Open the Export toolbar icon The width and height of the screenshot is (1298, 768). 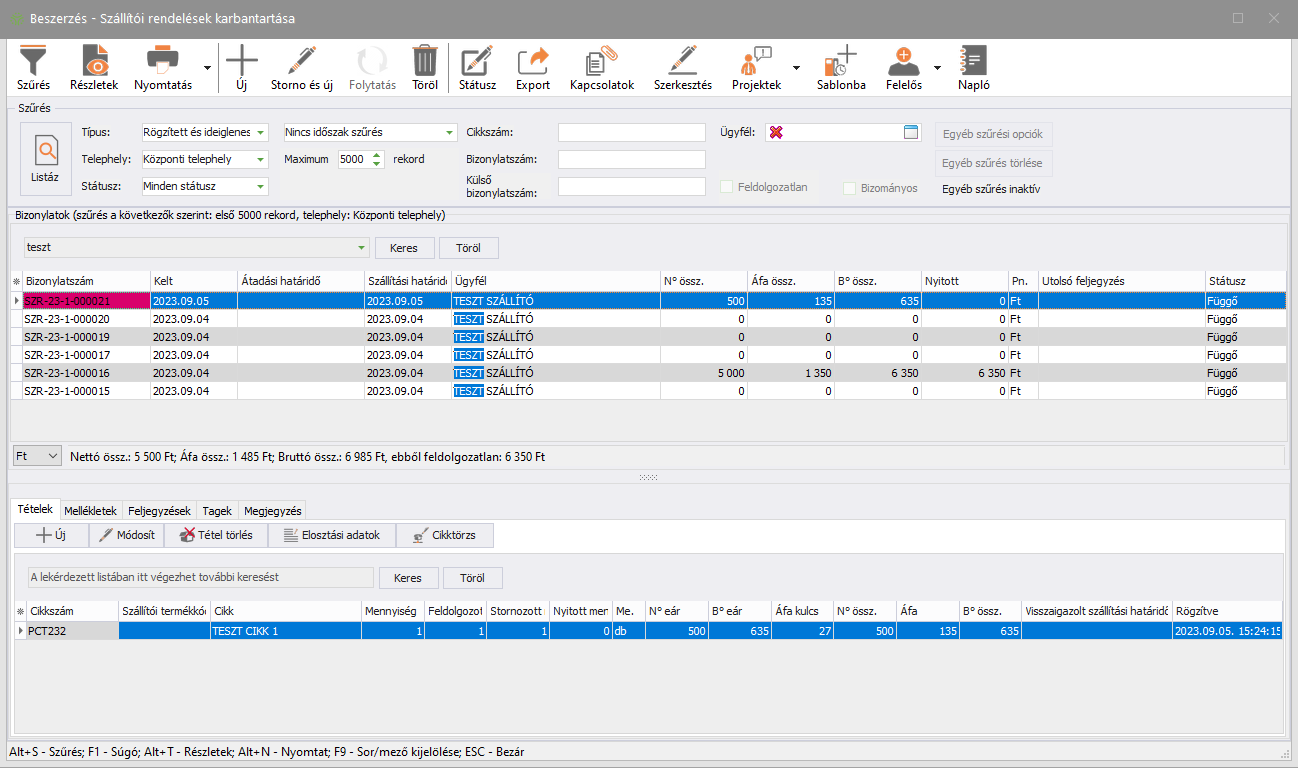coord(533,62)
